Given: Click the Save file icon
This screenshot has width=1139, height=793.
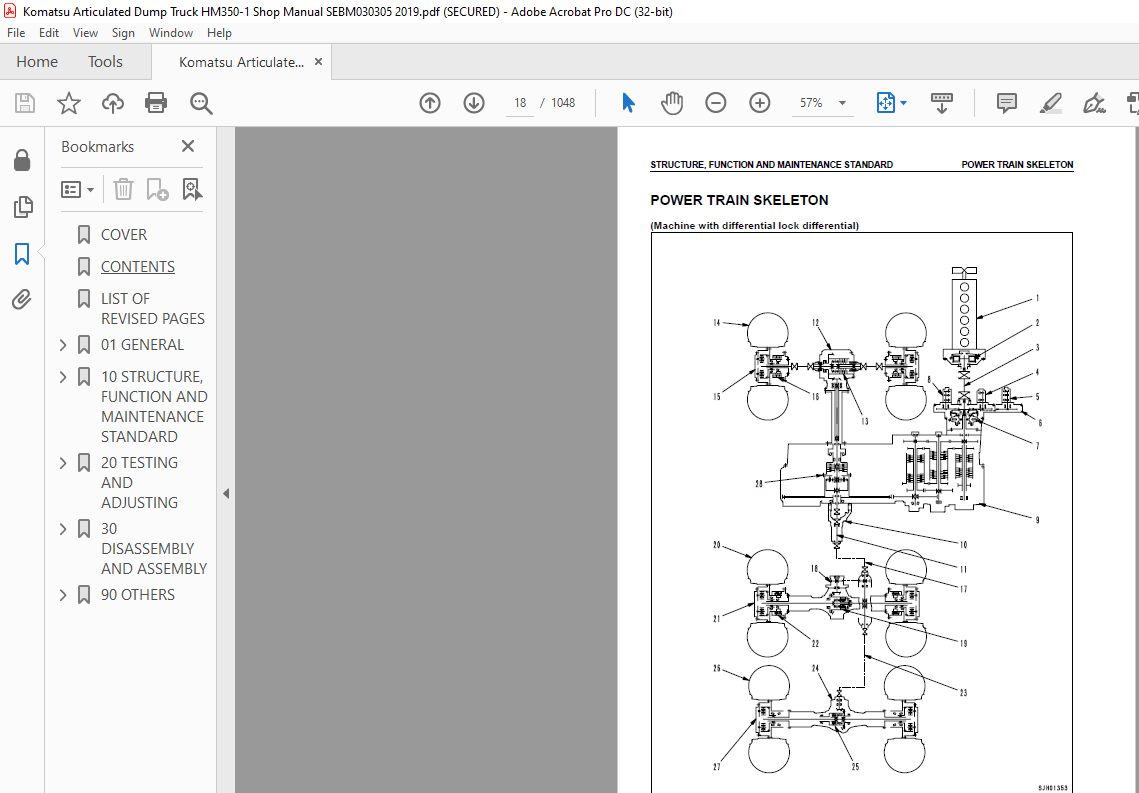Looking at the screenshot, I should pos(25,103).
